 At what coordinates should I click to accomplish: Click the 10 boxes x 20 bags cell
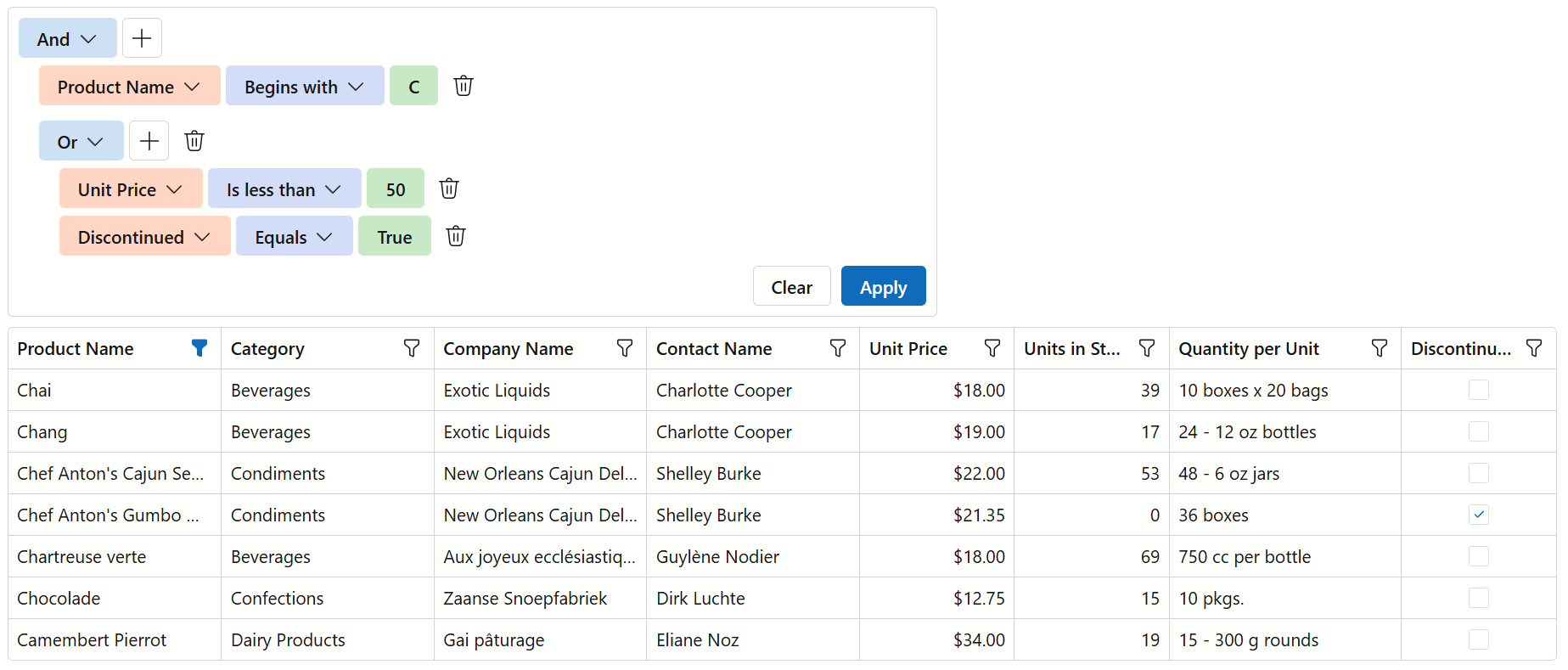(x=1285, y=390)
